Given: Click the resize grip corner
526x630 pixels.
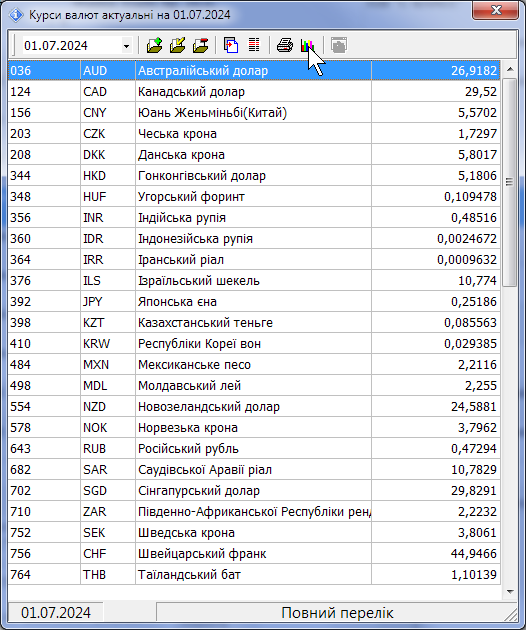Looking at the screenshot, I should click(512, 615).
